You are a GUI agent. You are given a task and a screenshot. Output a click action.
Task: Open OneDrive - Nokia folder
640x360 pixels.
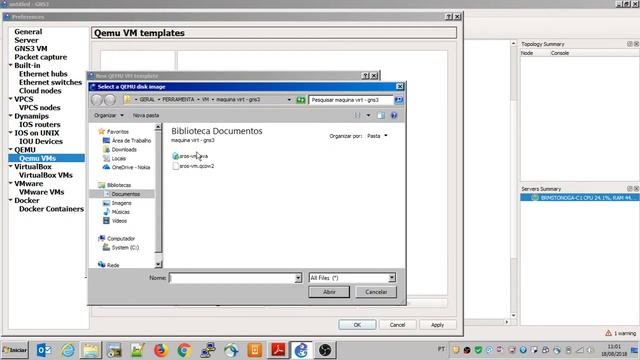pyautogui.click(x=127, y=167)
